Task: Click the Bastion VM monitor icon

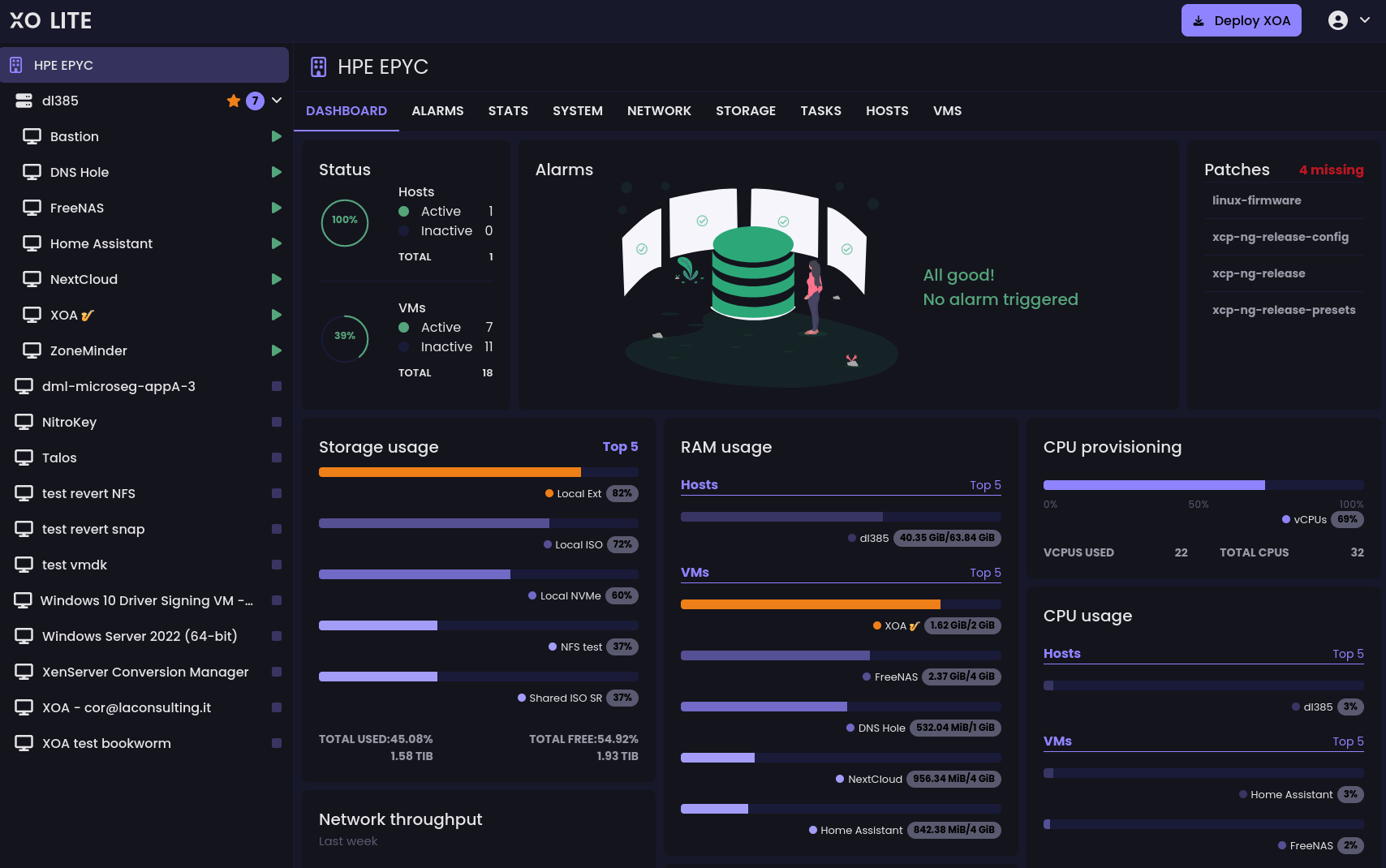Action: pos(32,136)
